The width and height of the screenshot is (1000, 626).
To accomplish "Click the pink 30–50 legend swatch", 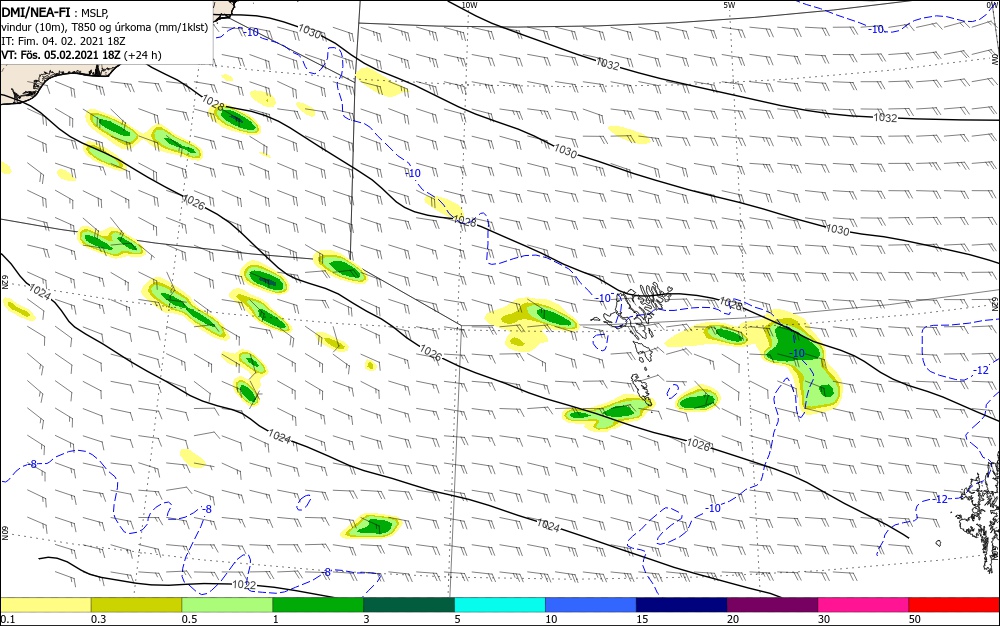I will [863, 605].
